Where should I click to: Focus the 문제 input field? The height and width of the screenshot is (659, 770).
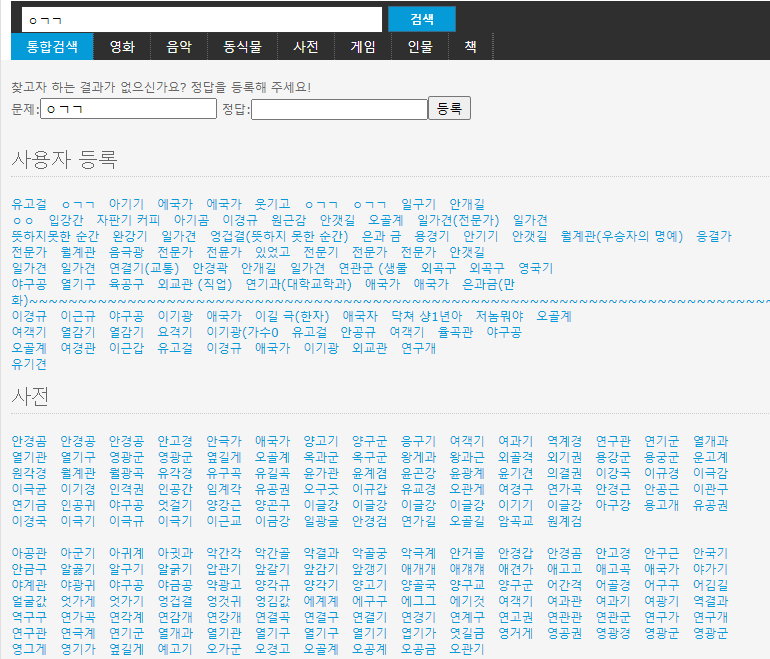point(128,109)
